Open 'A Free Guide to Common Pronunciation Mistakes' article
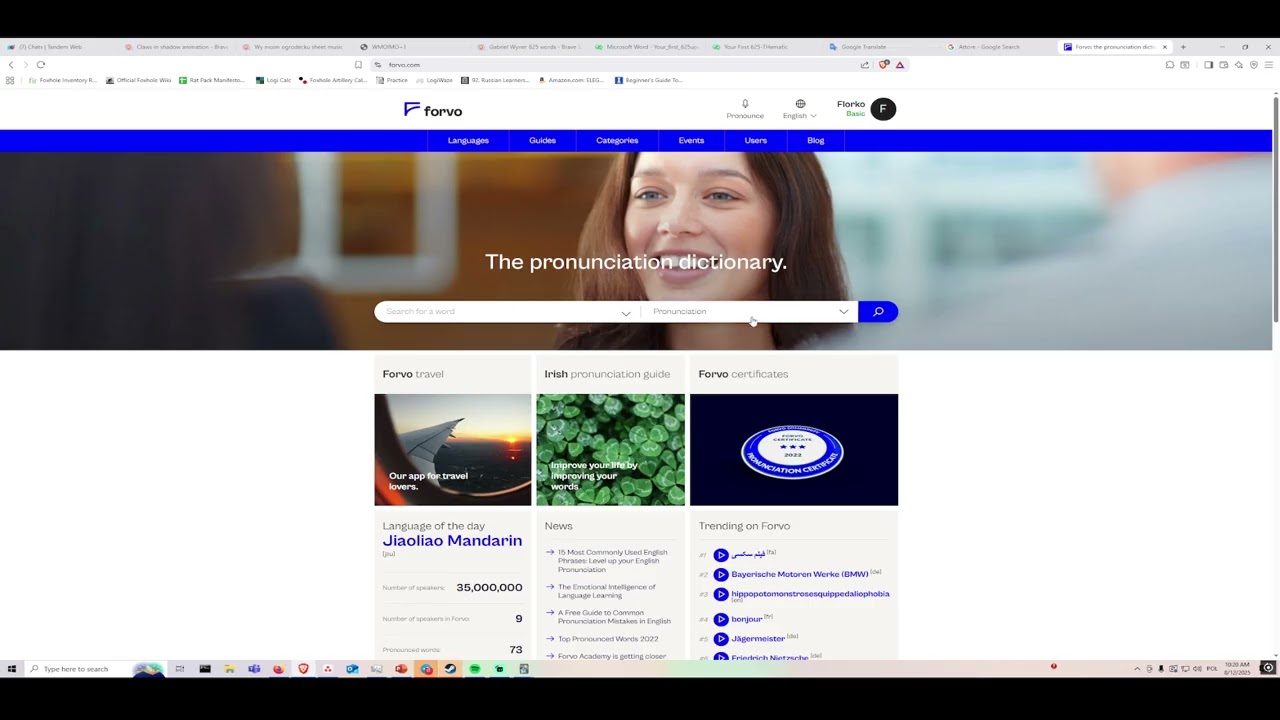 [614, 617]
